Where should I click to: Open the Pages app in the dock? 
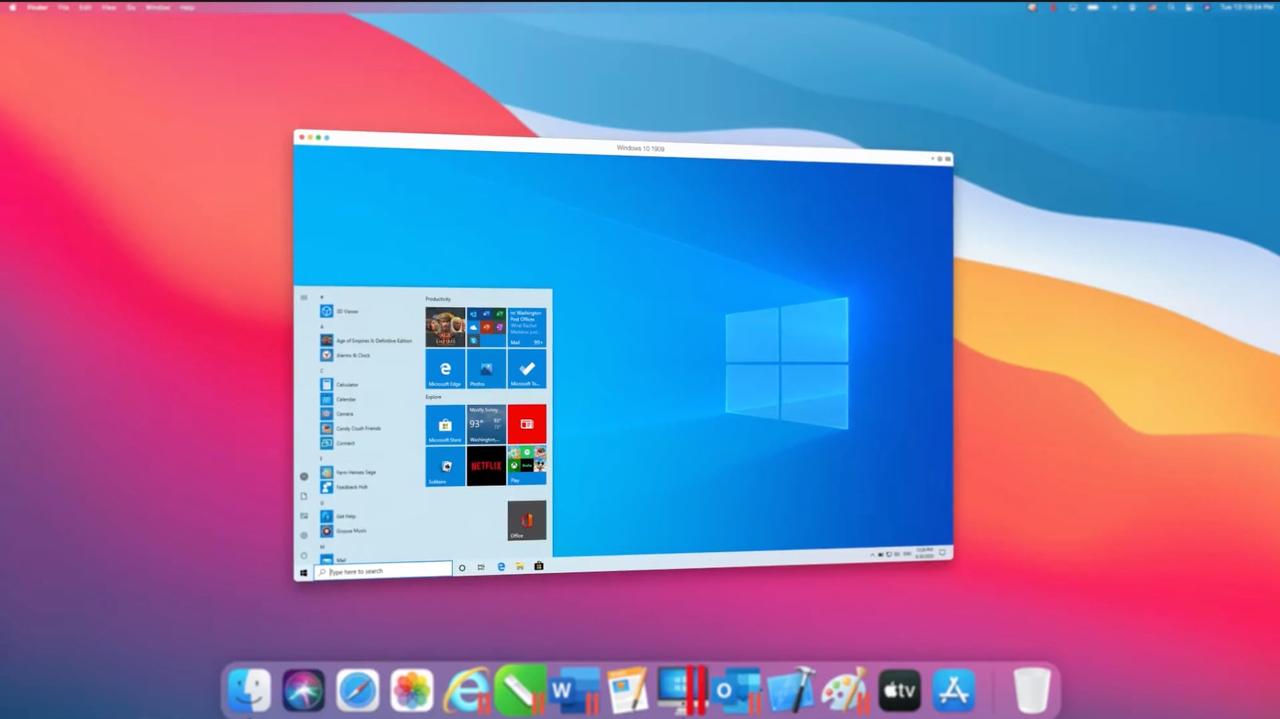coord(628,691)
